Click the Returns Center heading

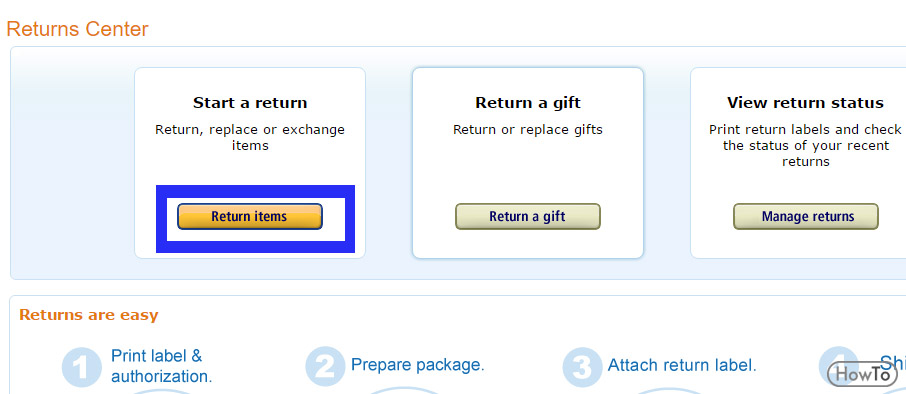(x=77, y=29)
